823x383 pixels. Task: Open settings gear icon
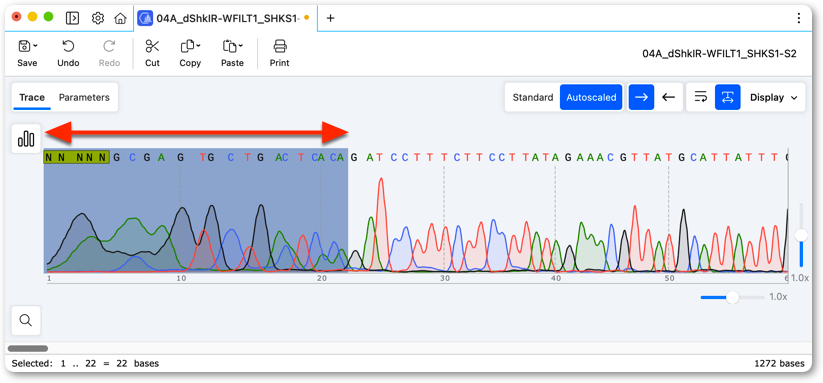click(x=98, y=18)
